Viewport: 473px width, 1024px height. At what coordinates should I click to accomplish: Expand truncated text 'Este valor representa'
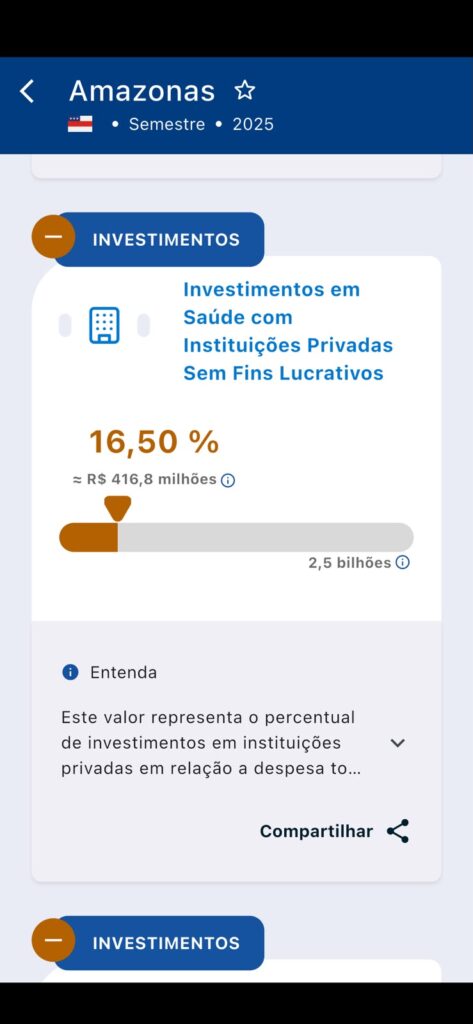click(x=211, y=743)
